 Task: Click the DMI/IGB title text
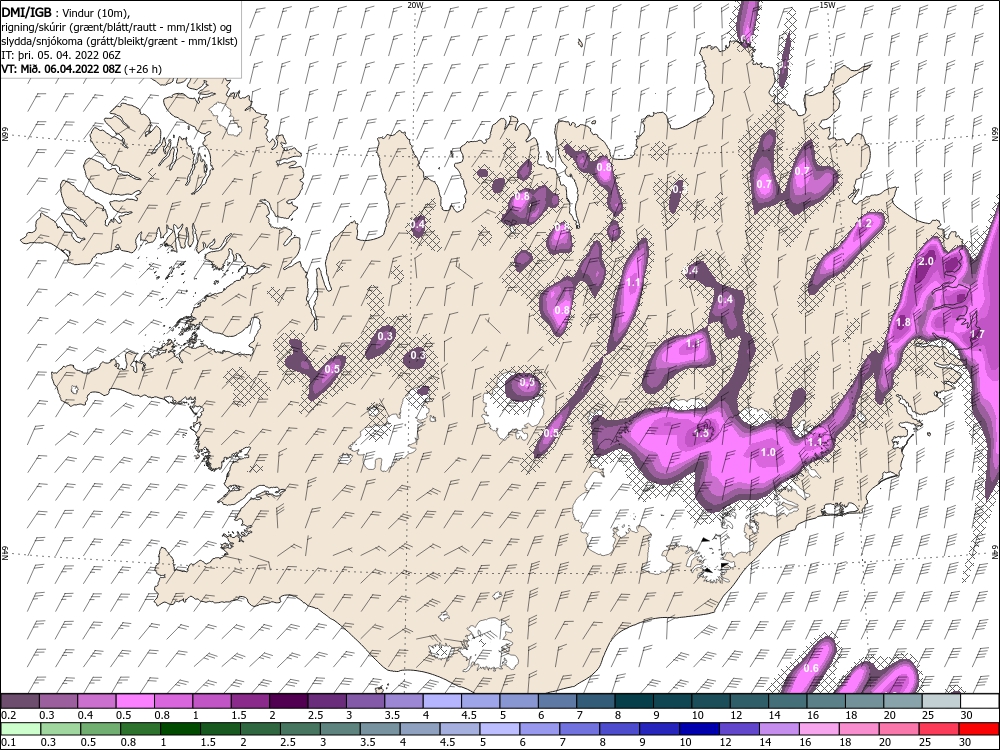(26, 11)
